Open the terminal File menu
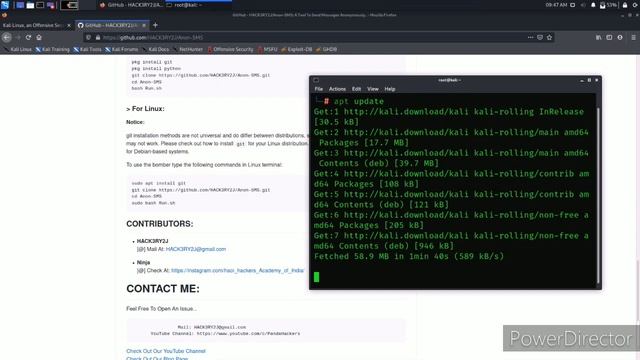The height and width of the screenshot is (360, 640). pyautogui.click(x=318, y=89)
